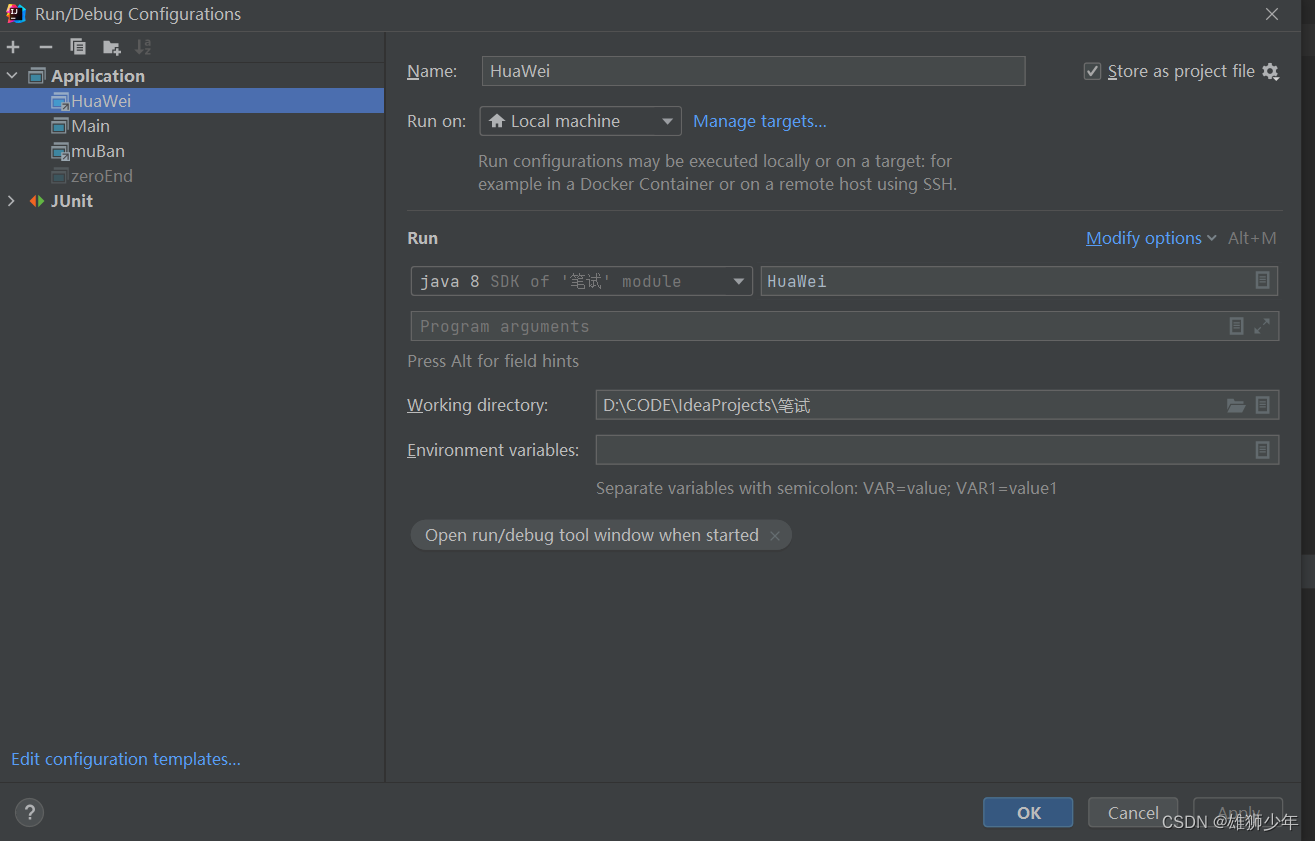Open settings gear next to Store as project file
The image size is (1315, 841).
click(1270, 71)
